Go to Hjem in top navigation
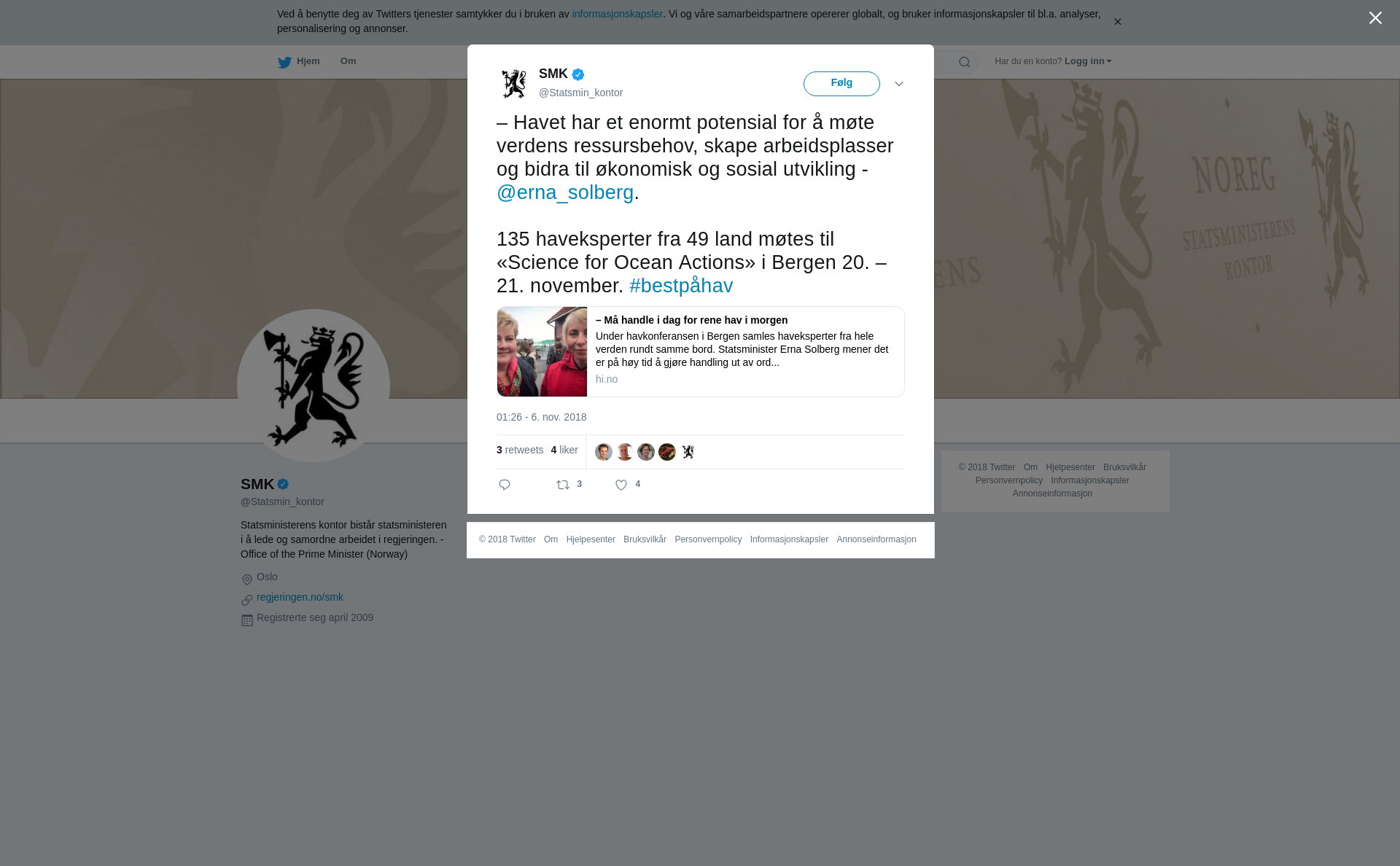Image resolution: width=1400 pixels, height=866 pixels. 308,61
